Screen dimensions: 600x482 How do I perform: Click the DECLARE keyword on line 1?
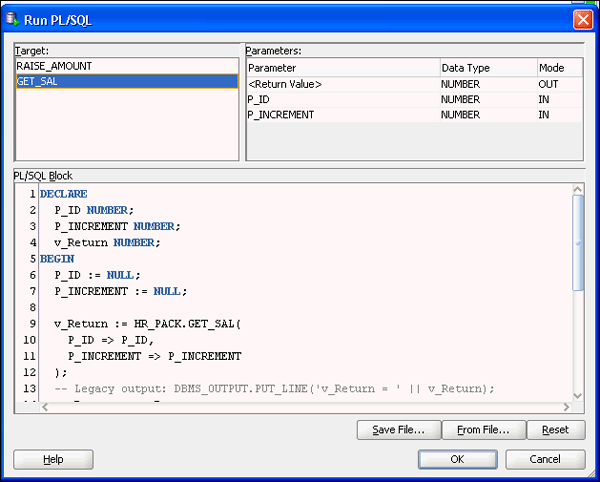coord(64,194)
